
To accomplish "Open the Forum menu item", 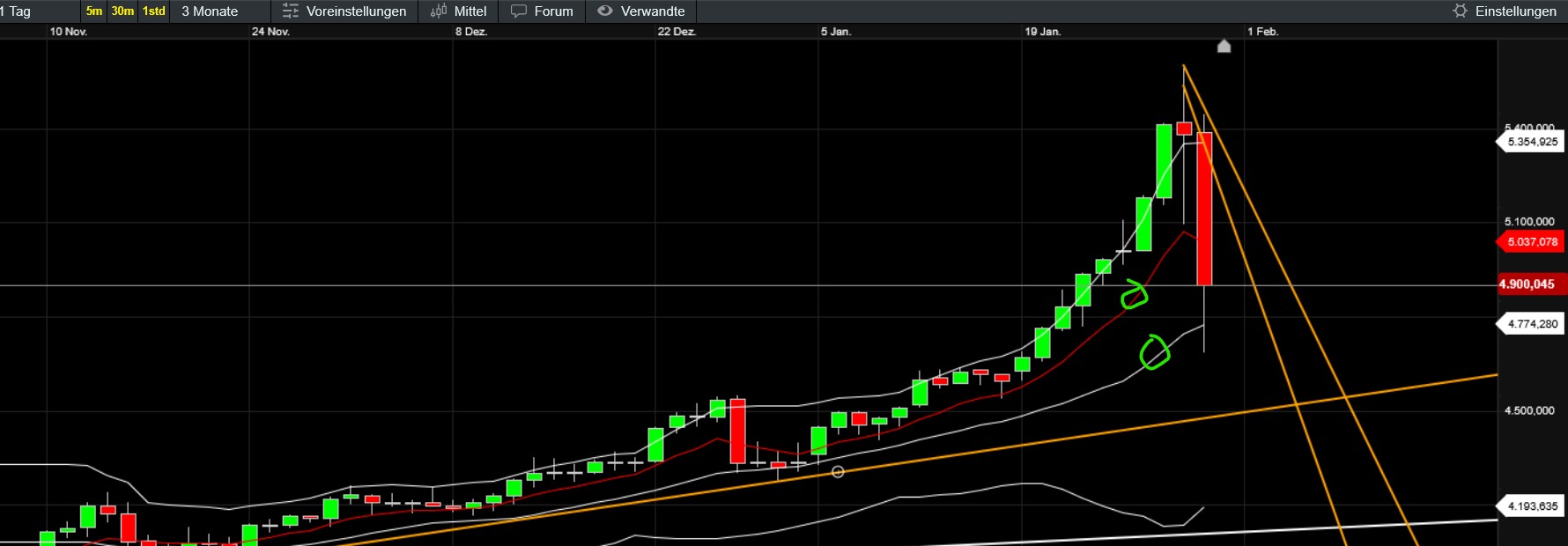I will (x=553, y=11).
